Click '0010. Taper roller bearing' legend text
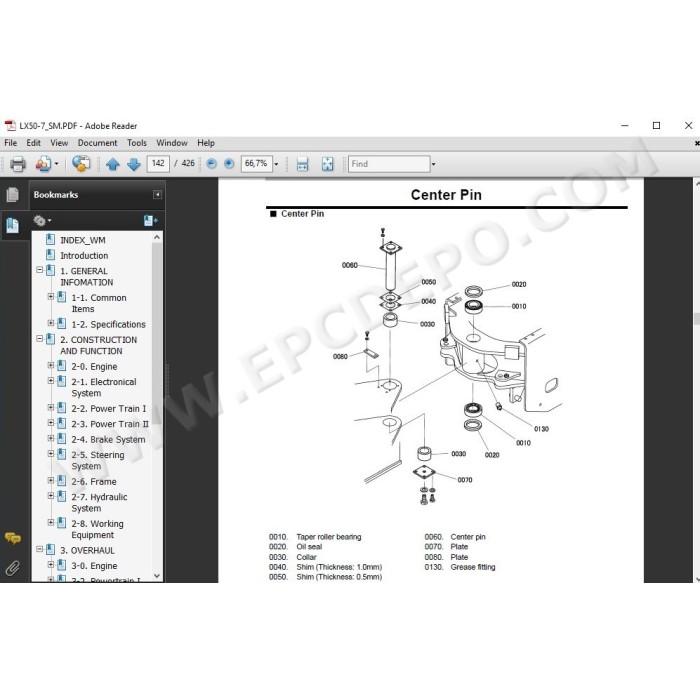Image resolution: width=700 pixels, height=700 pixels. (315, 537)
